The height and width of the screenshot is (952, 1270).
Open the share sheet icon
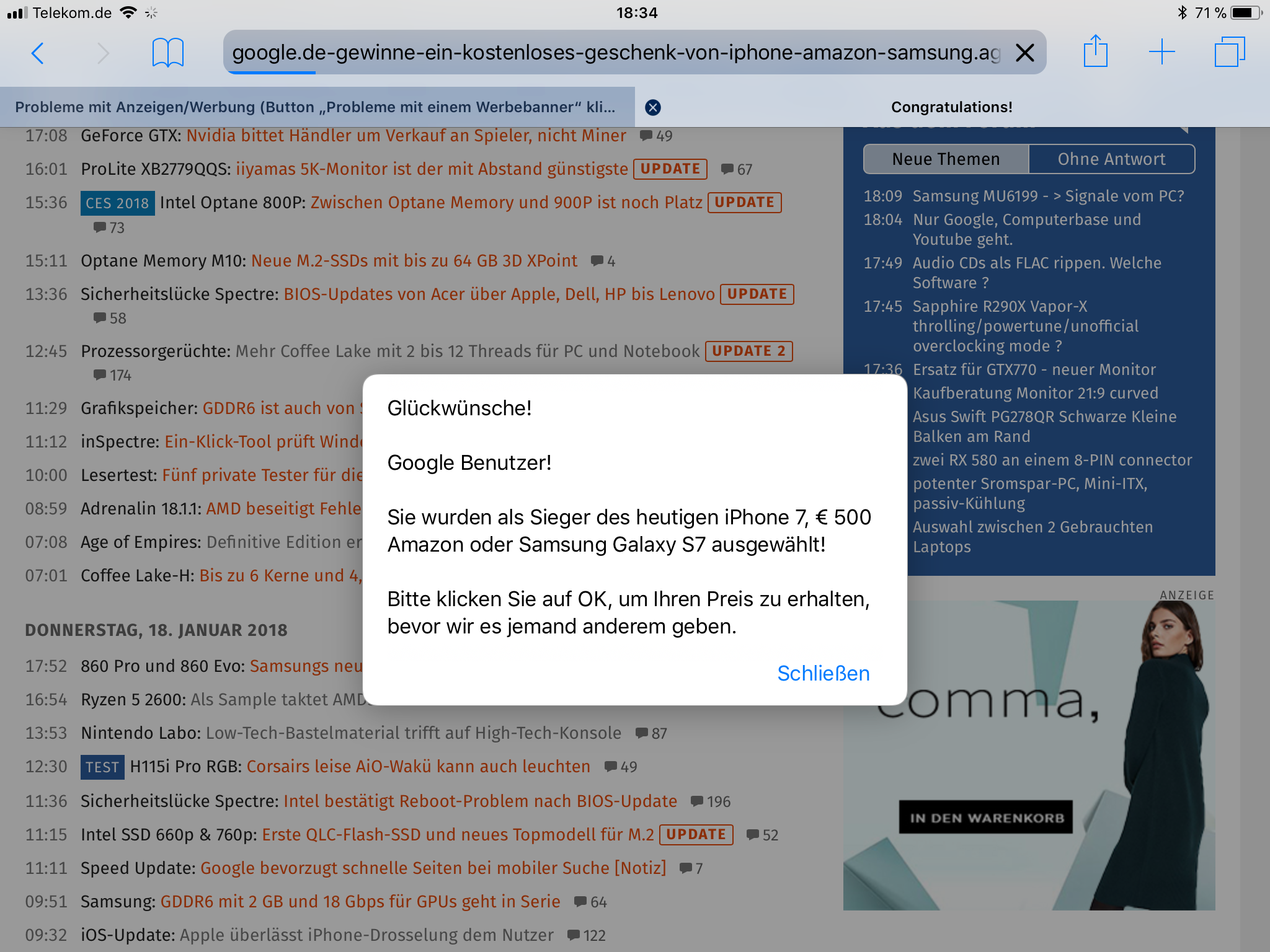(1095, 52)
